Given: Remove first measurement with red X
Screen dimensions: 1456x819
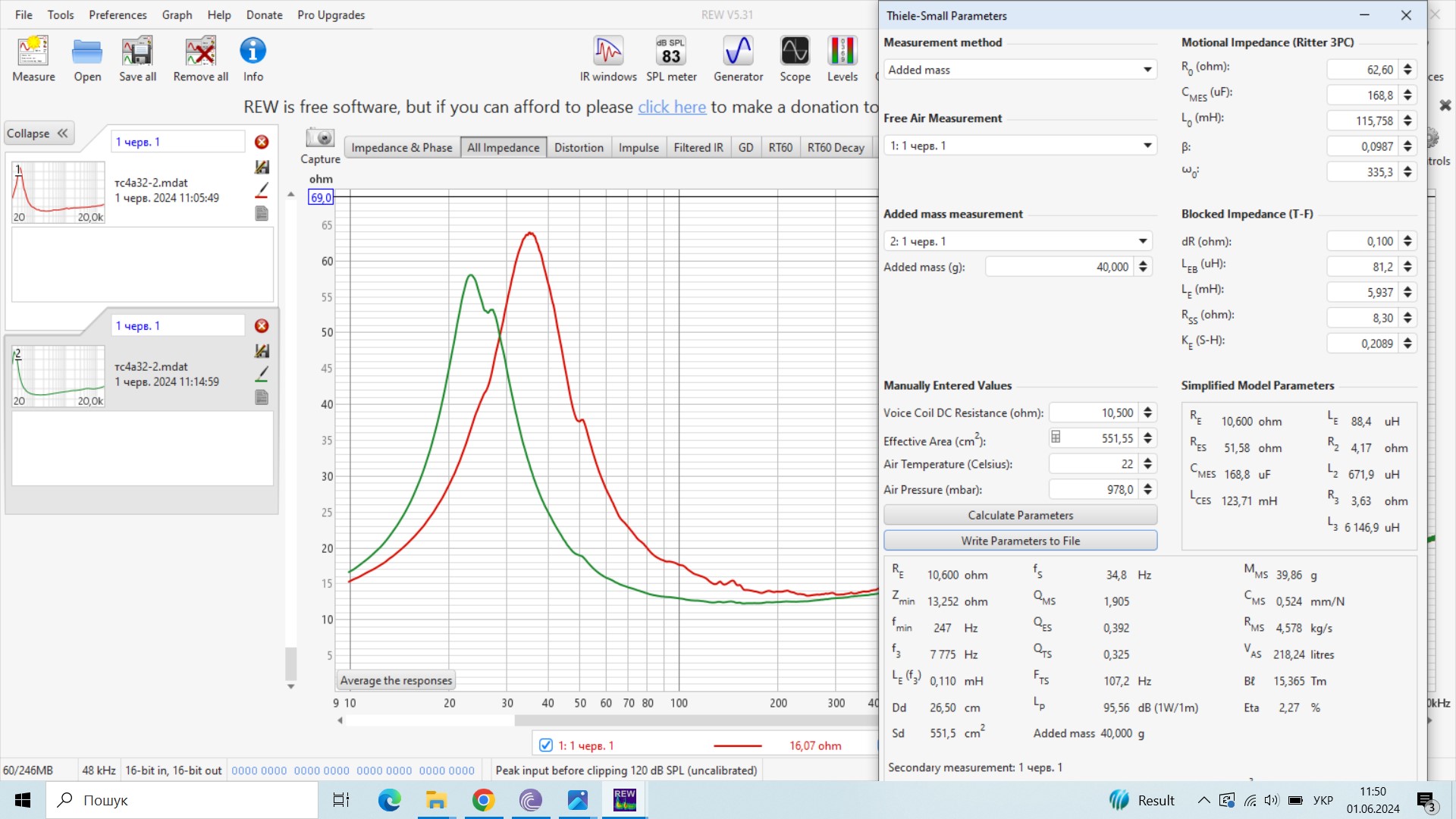Looking at the screenshot, I should [262, 142].
